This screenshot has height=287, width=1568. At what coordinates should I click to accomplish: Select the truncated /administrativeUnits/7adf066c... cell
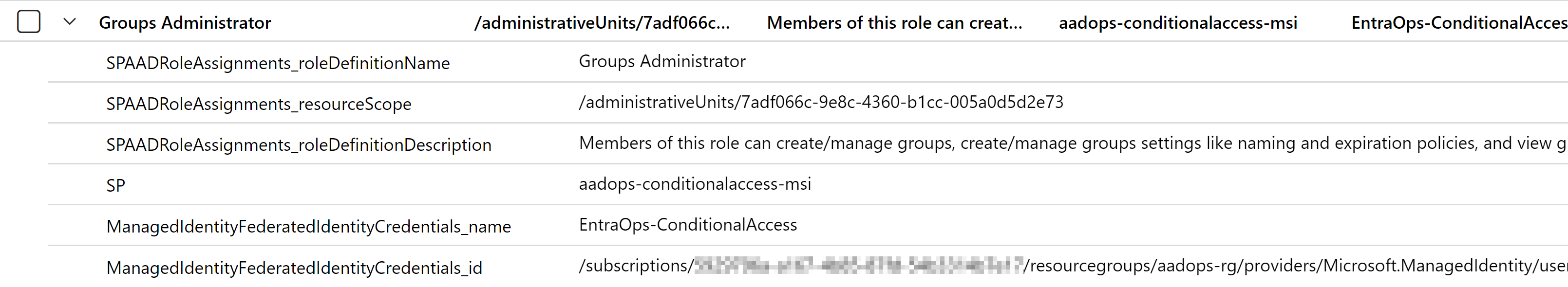click(602, 23)
